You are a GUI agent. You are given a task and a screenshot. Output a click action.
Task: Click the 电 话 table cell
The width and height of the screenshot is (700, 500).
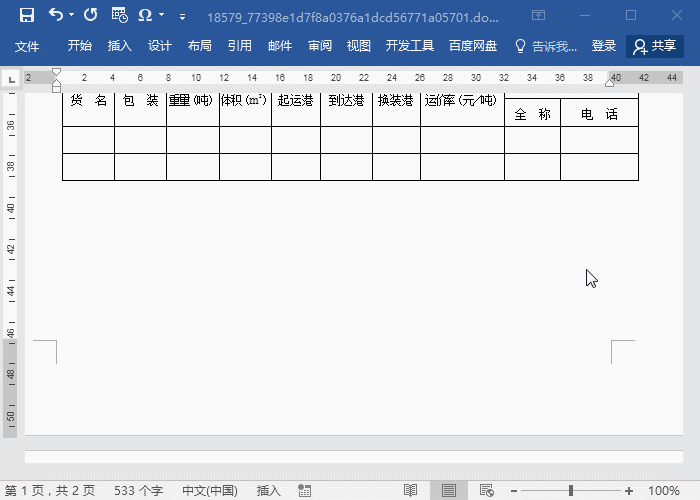599,112
